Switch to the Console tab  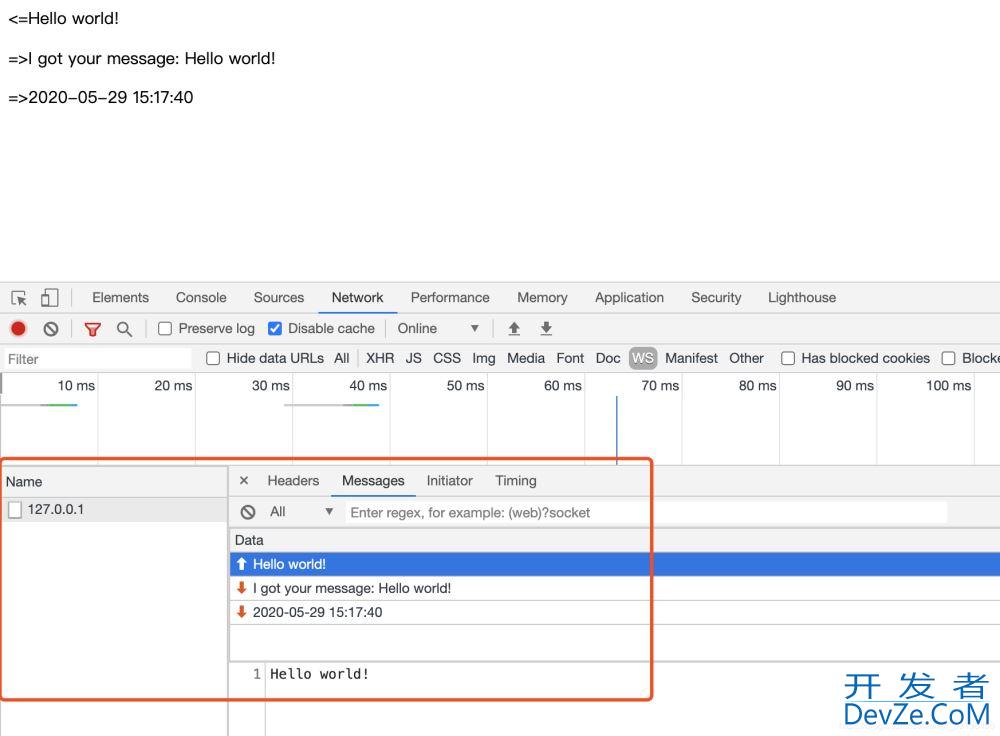(201, 297)
